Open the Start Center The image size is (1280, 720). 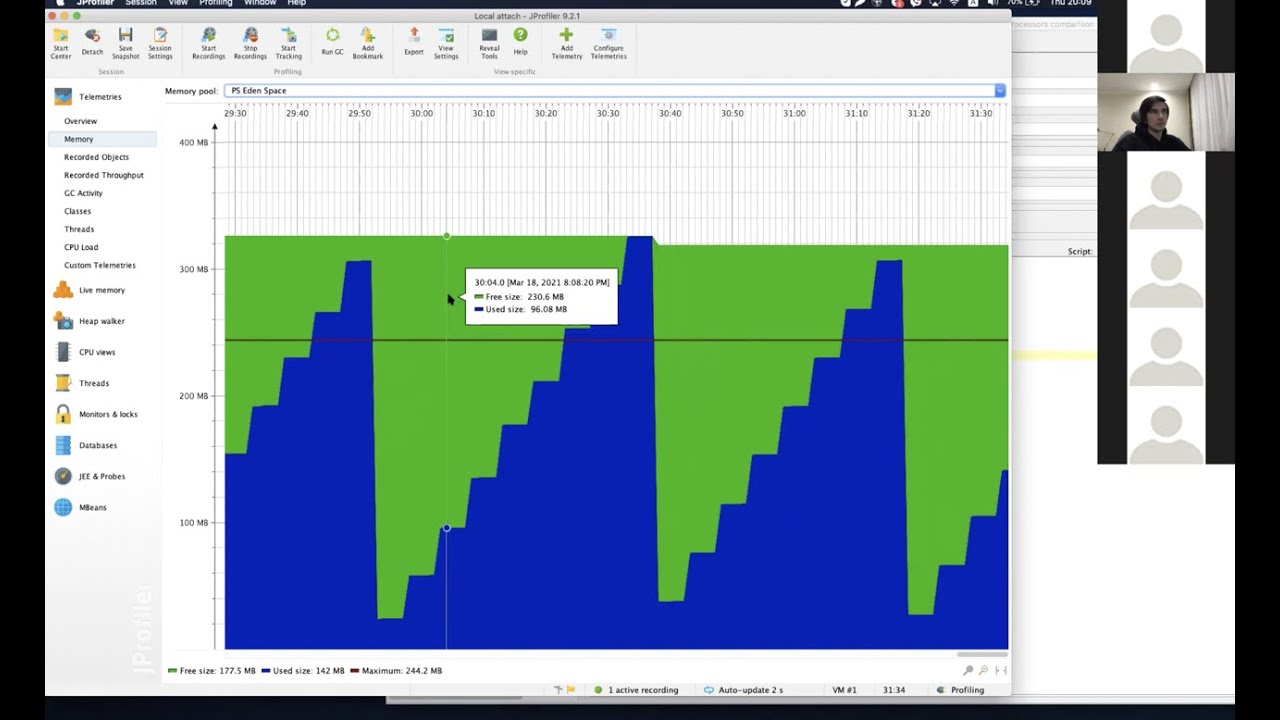pyautogui.click(x=60, y=43)
